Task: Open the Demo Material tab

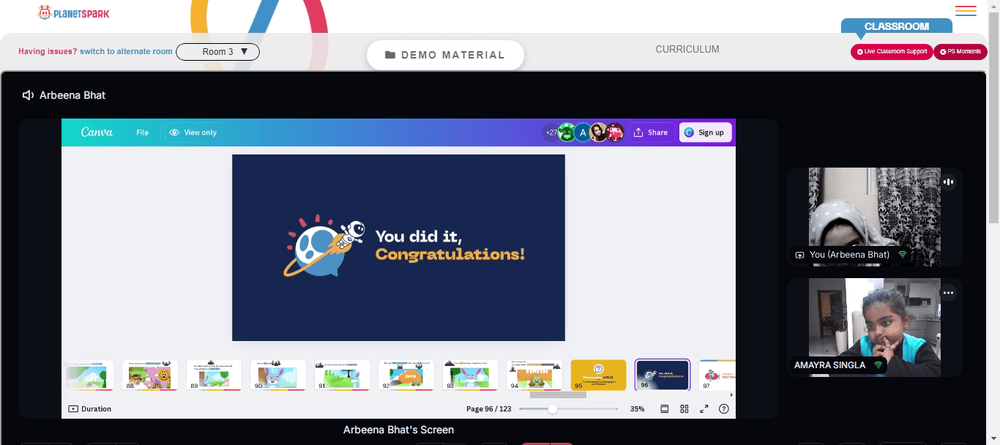Action: point(445,55)
